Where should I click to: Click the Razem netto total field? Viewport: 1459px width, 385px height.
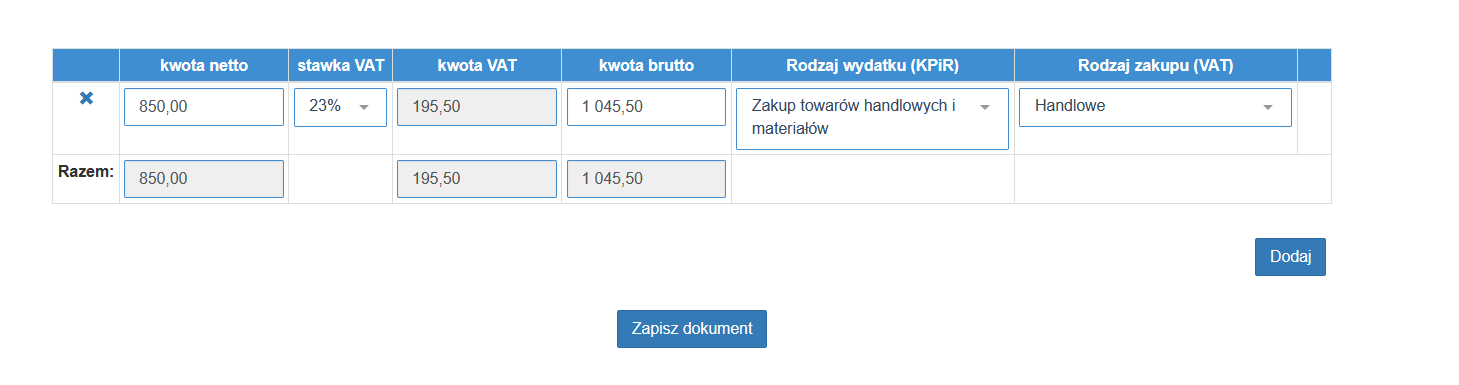click(x=204, y=179)
